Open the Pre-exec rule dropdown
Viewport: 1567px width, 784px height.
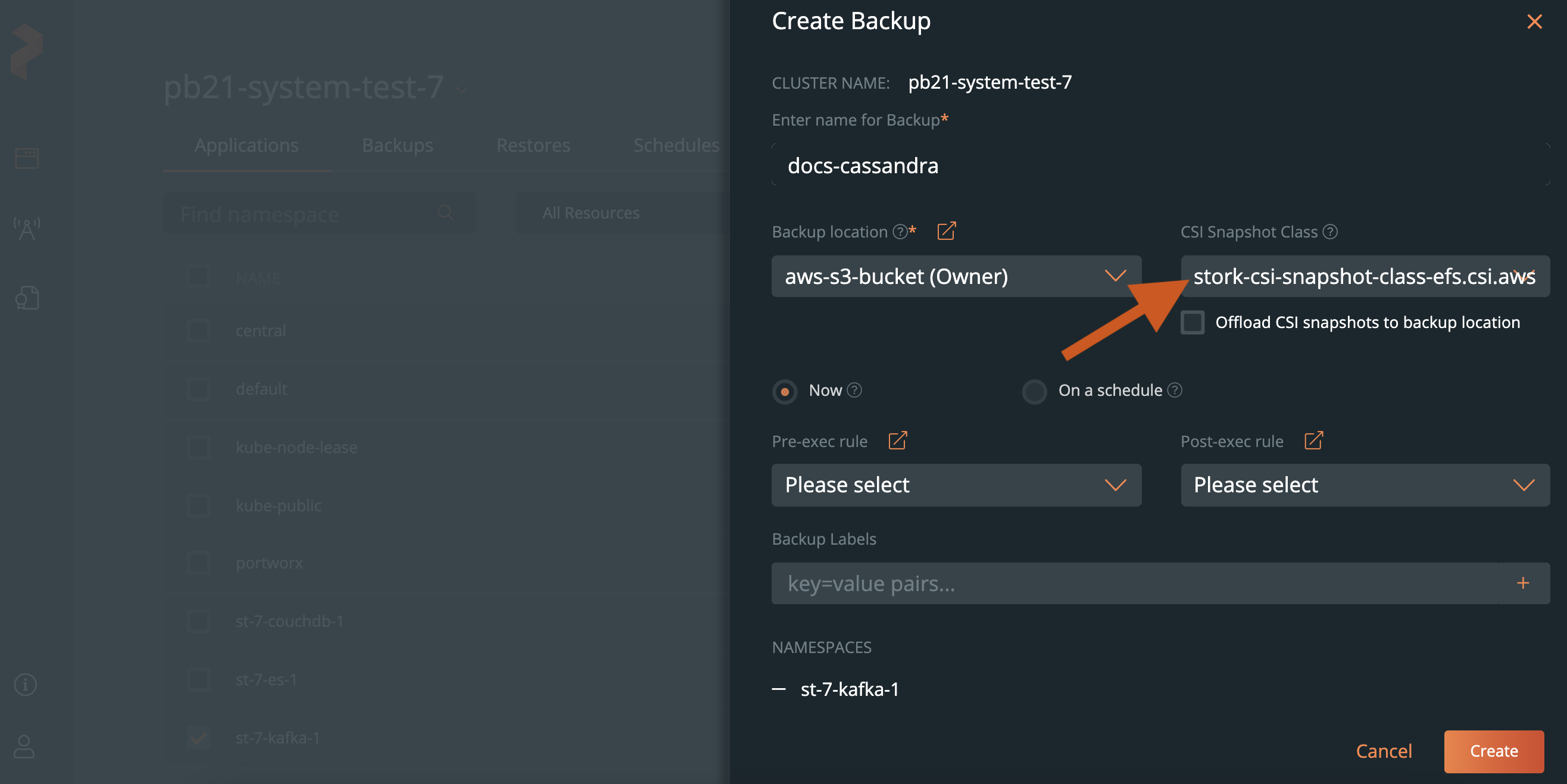click(956, 485)
